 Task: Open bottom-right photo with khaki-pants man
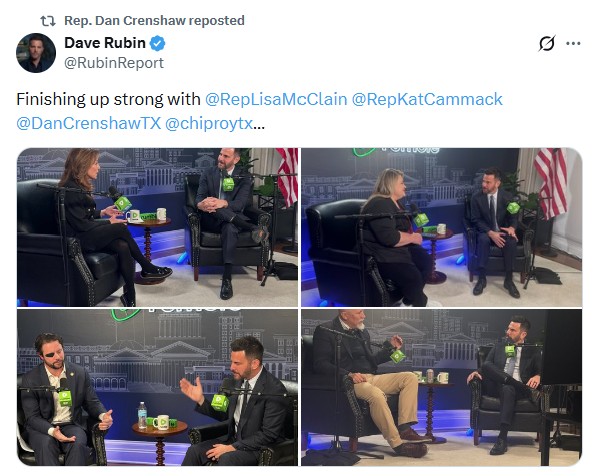[x=442, y=388]
